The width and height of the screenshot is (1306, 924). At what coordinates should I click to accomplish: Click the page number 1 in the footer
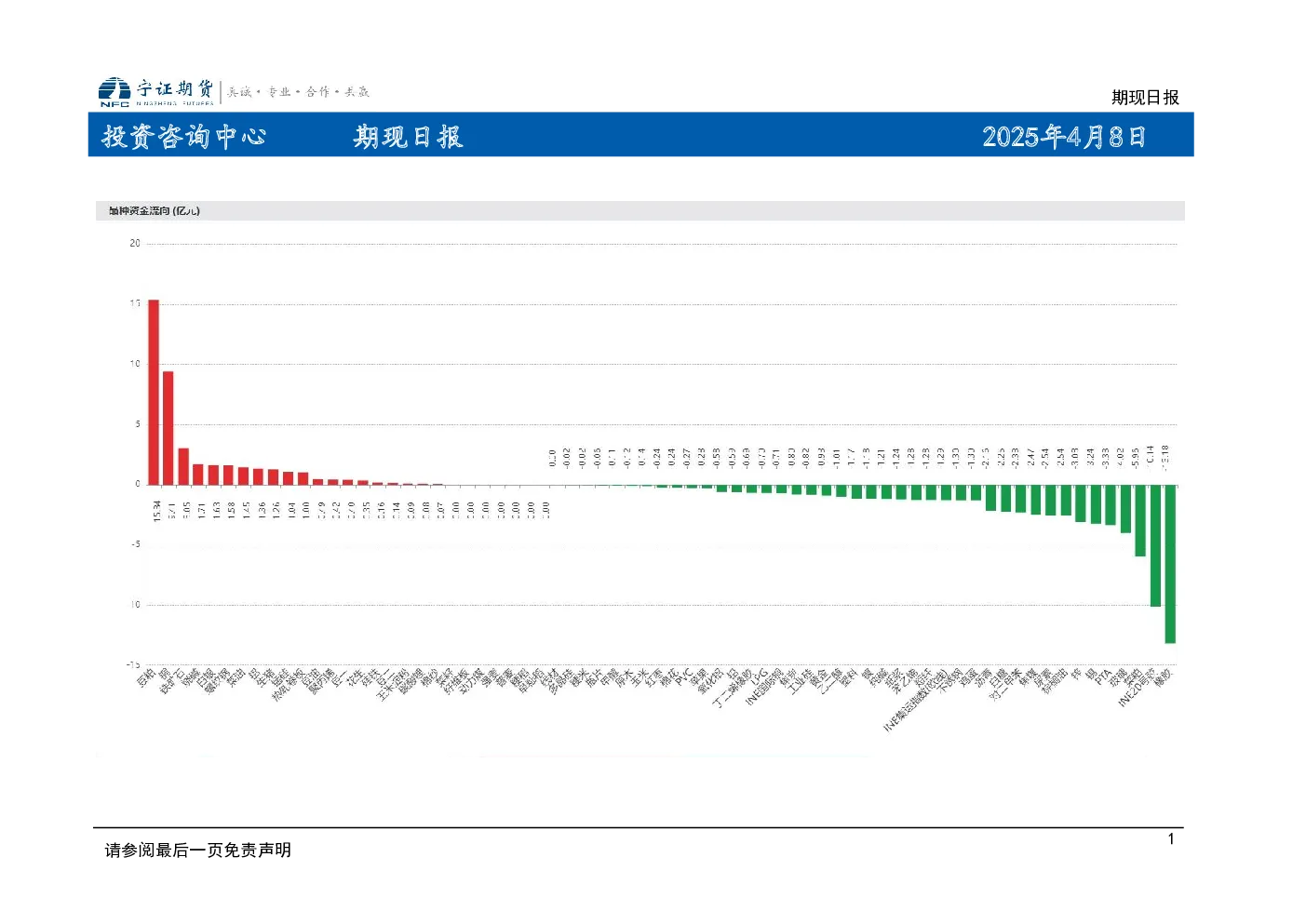coord(1171,839)
